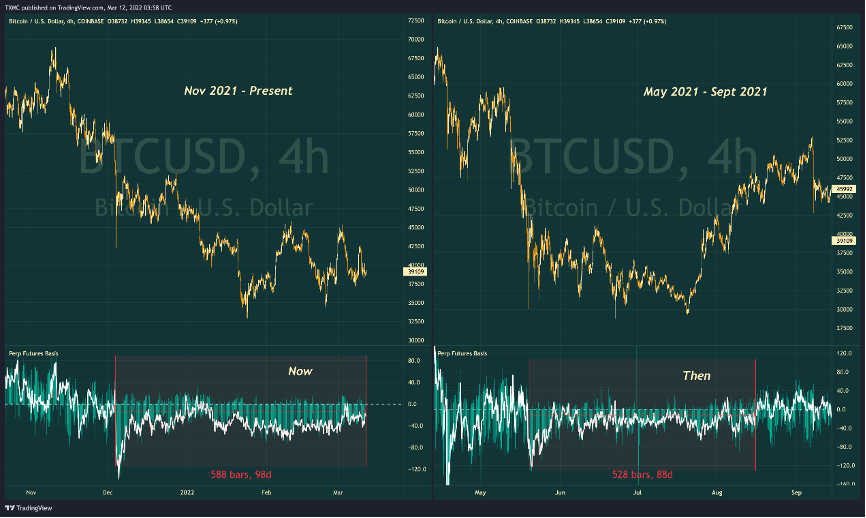This screenshot has width=866, height=518.
Task: Click the 39109 price tag on right chart axis
Action: [844, 241]
